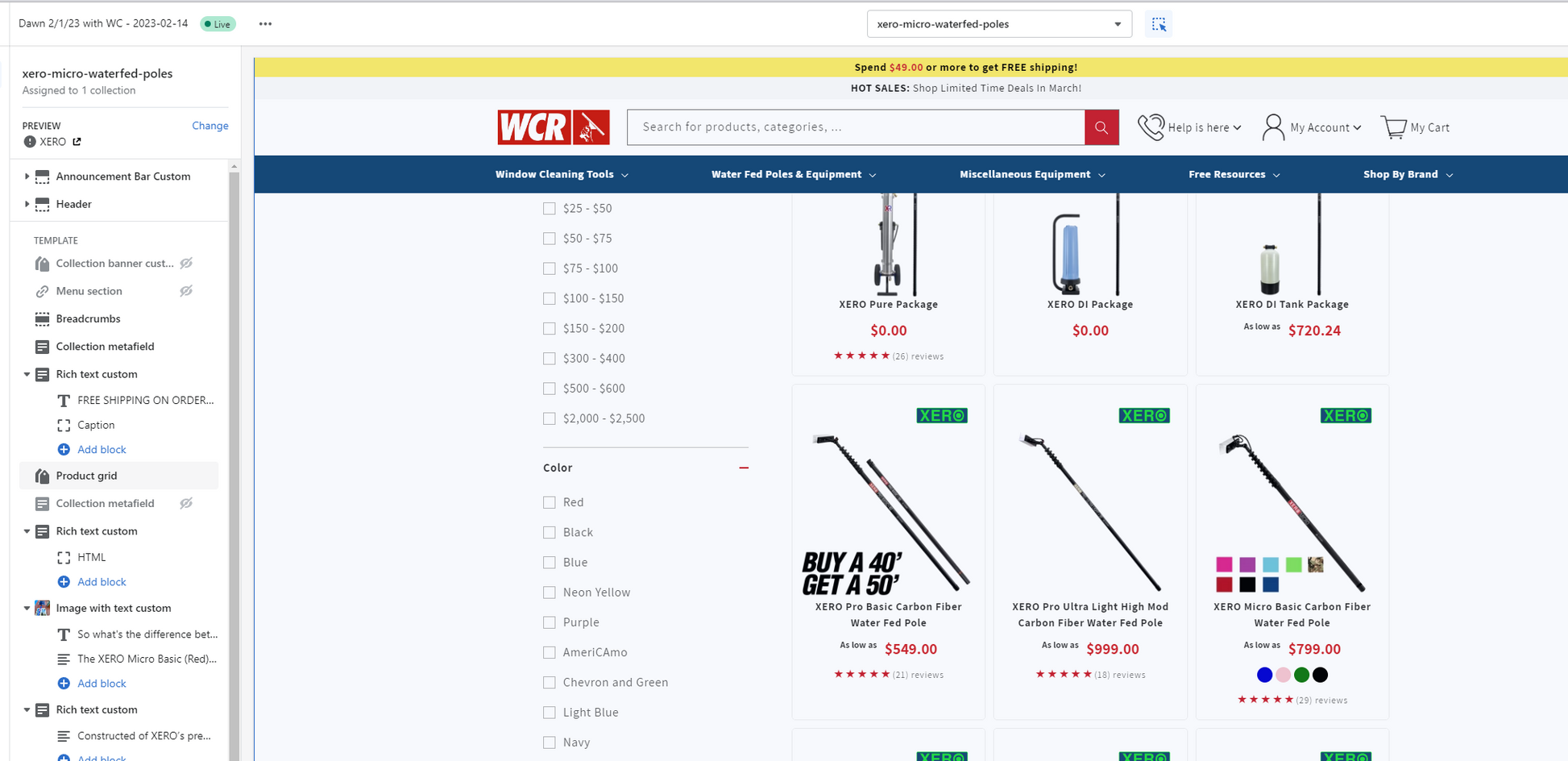
Task: Select the blue swatch under XERO Micro Basic
Action: click(x=1264, y=675)
